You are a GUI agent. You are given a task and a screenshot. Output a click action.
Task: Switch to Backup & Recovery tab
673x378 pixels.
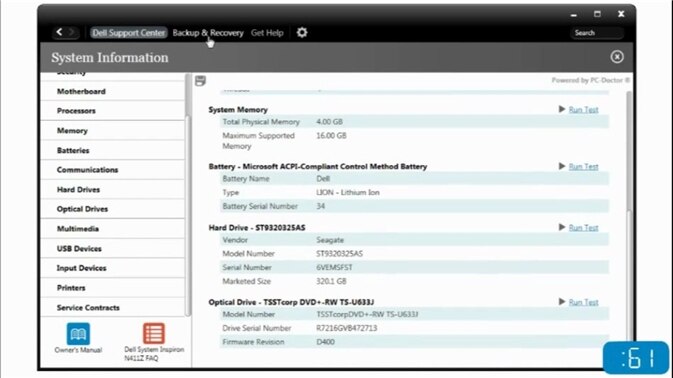(208, 33)
